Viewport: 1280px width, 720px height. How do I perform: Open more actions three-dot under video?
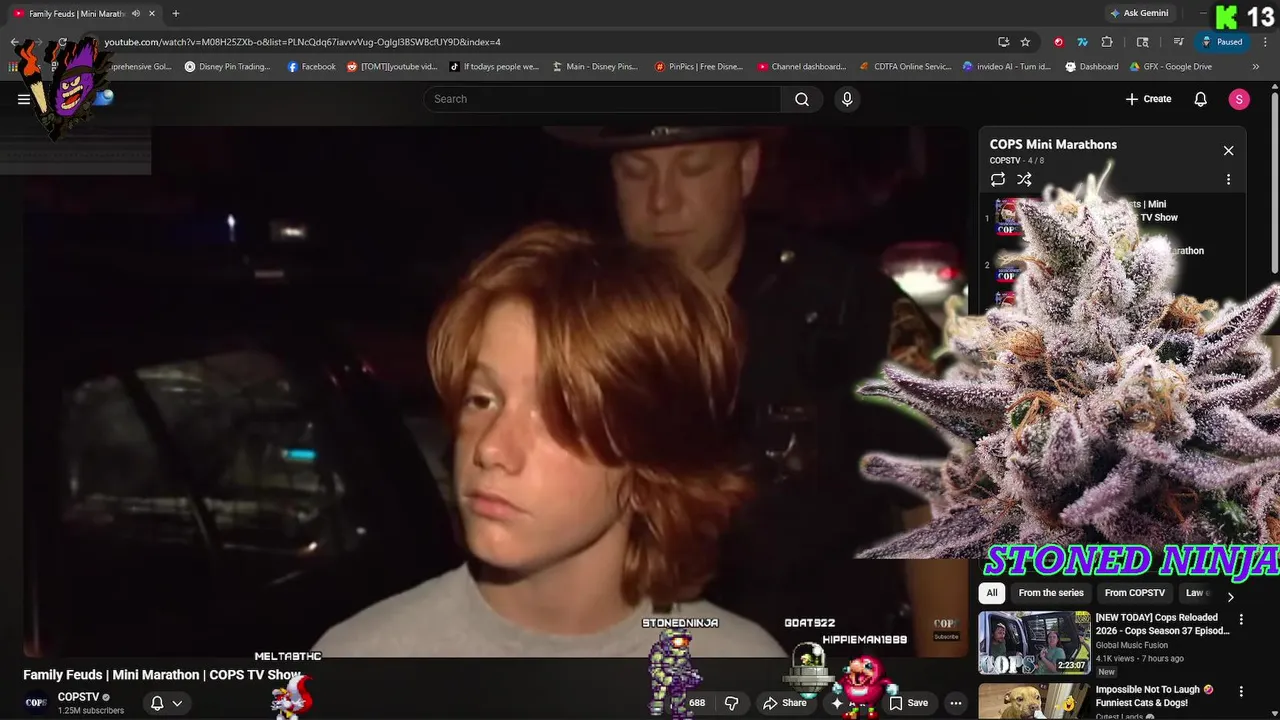(x=956, y=703)
